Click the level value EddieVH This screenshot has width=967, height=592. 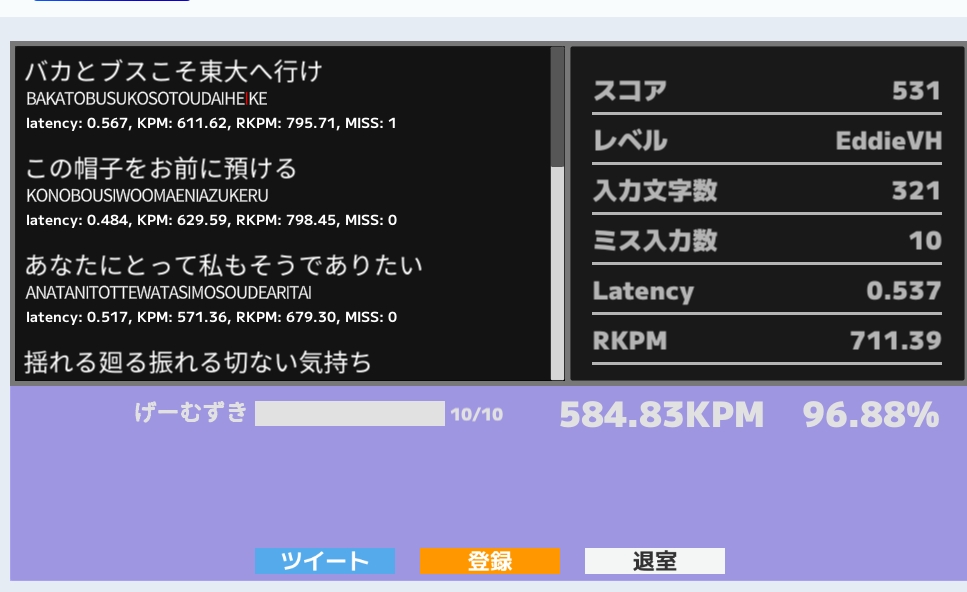(x=889, y=141)
